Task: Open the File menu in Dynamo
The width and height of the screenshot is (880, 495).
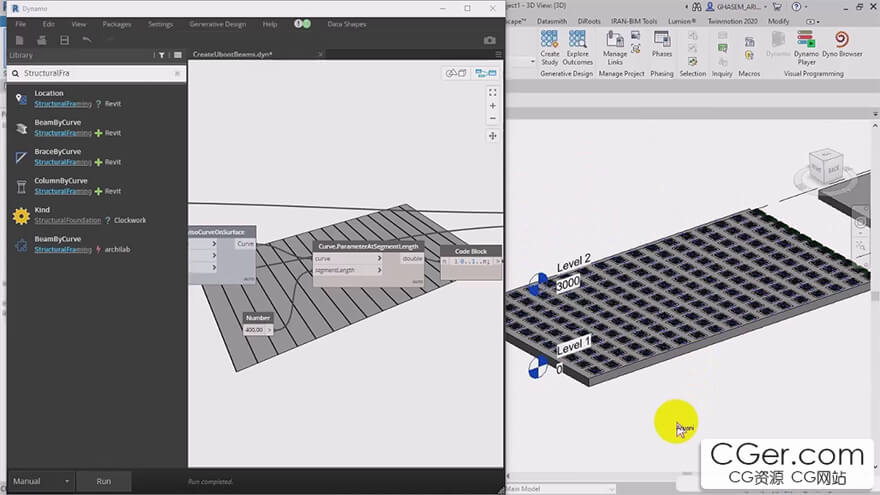Action: [21, 24]
